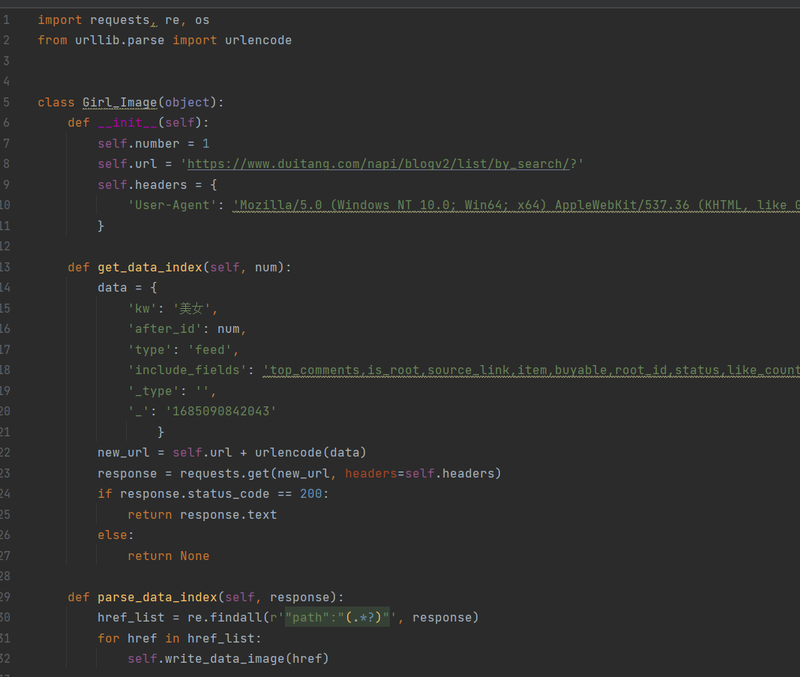Click the 'self.headers = {' line

(157, 185)
